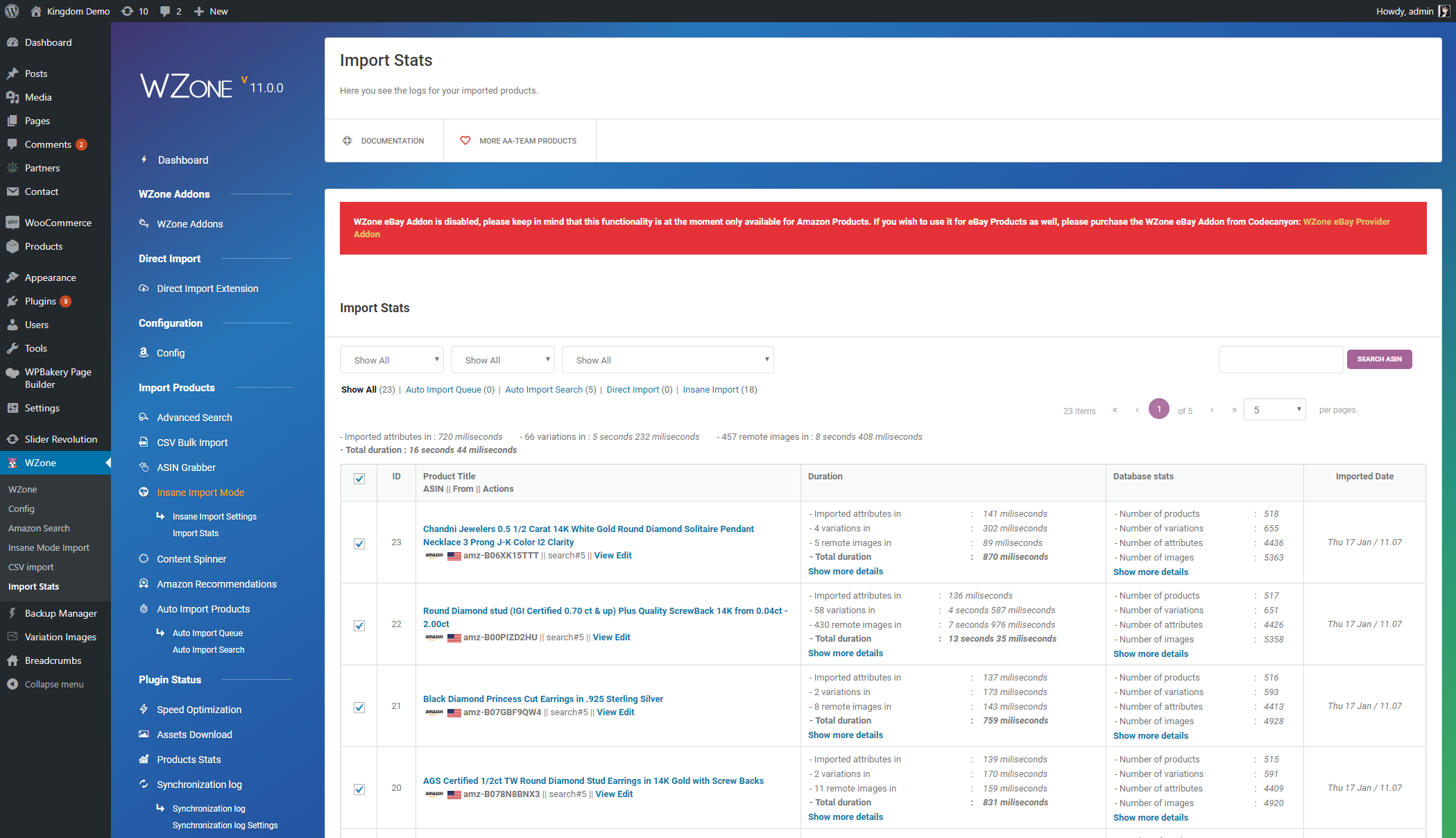Click the Pages icon in sidebar

tap(12, 121)
